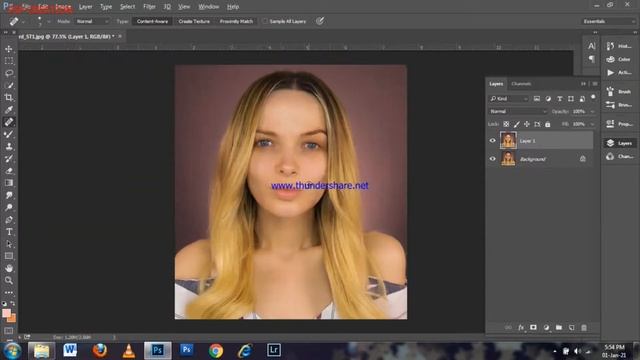Viewport: 640px width, 360px height.
Task: Toggle the smart object filter icon
Action: pyautogui.click(x=582, y=99)
